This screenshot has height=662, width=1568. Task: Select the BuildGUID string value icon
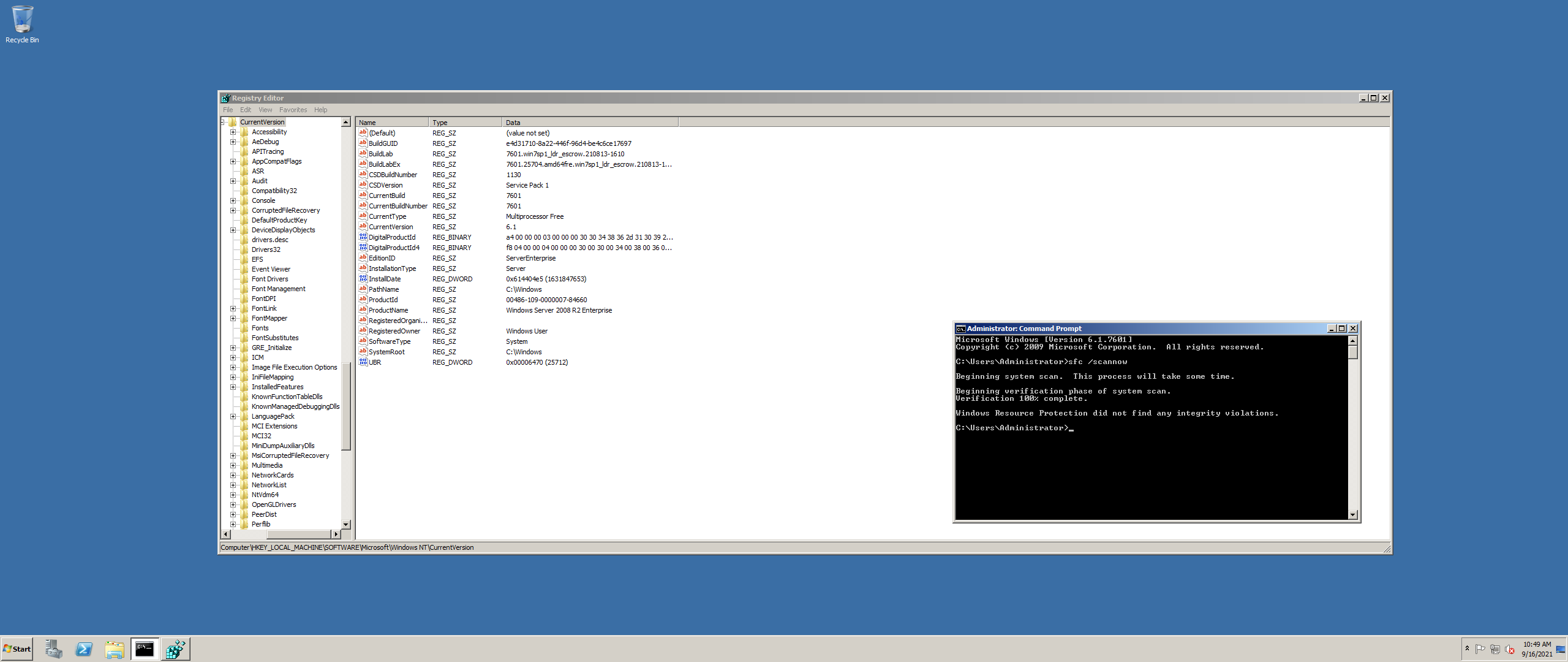point(363,143)
